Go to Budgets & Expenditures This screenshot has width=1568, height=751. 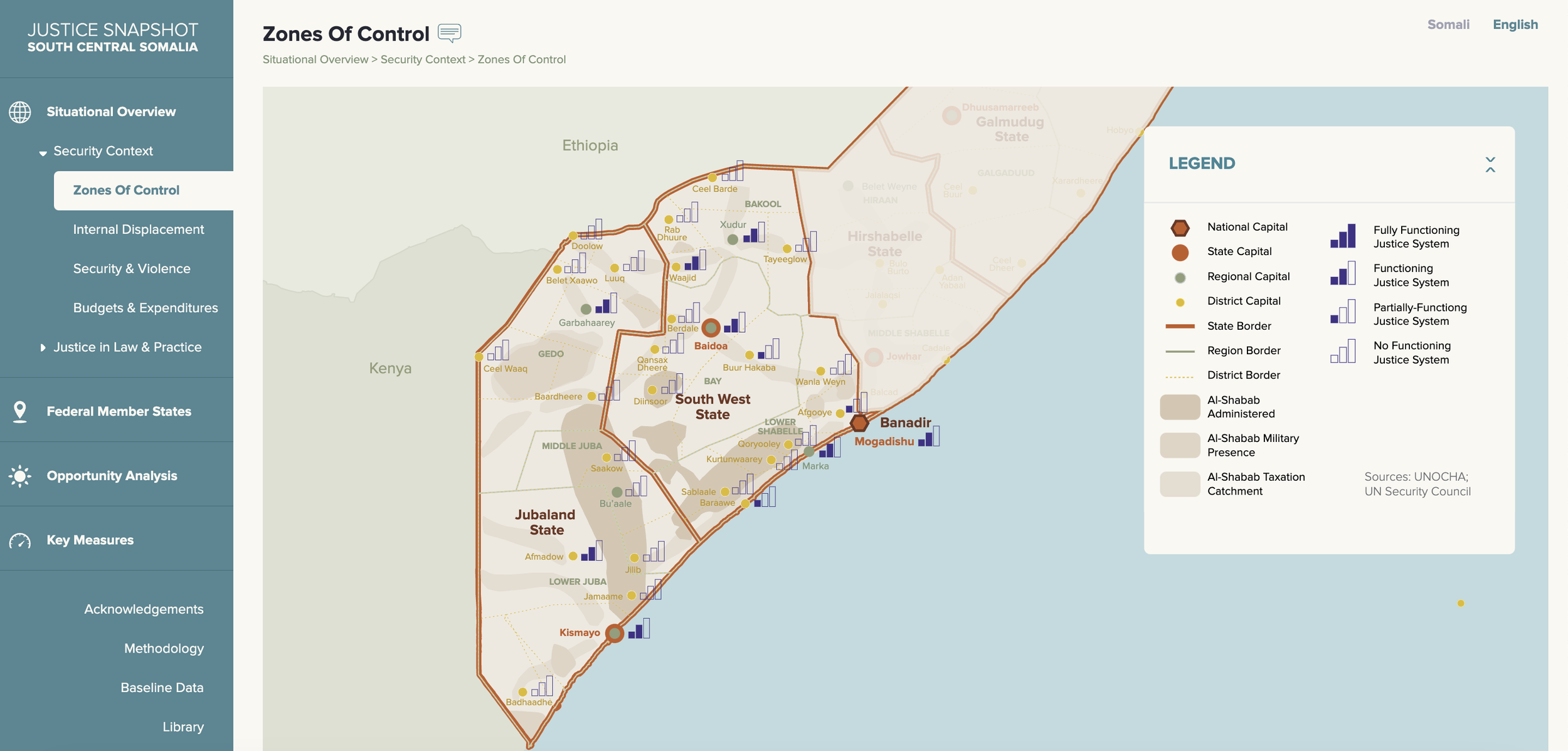146,308
